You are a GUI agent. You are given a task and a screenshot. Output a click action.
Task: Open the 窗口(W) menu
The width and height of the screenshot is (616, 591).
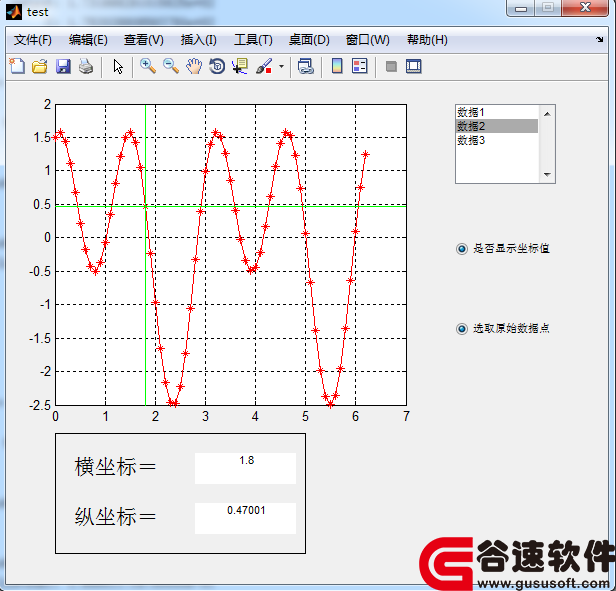[x=367, y=40]
